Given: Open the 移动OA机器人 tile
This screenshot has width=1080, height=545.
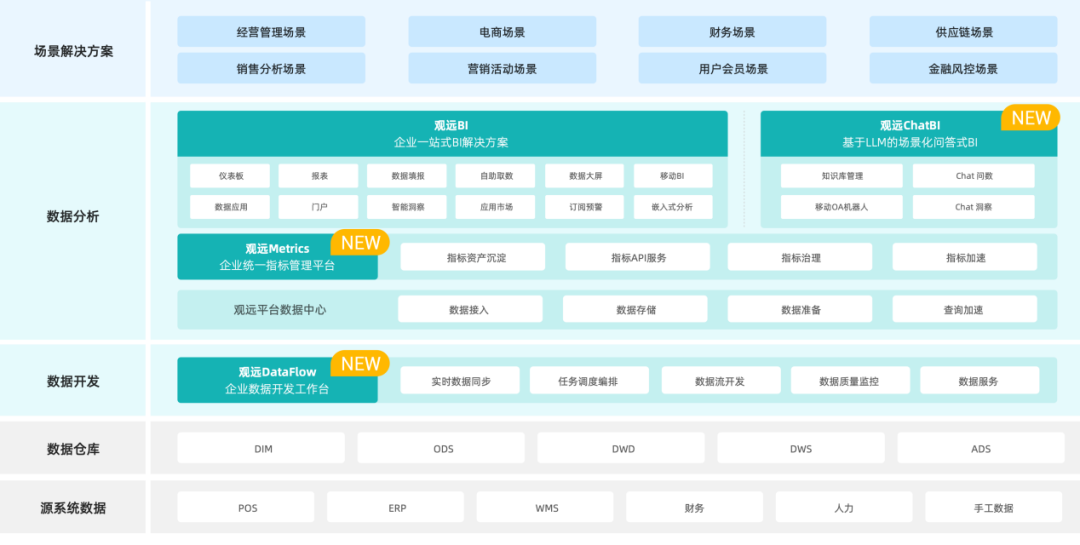Looking at the screenshot, I should [842, 207].
